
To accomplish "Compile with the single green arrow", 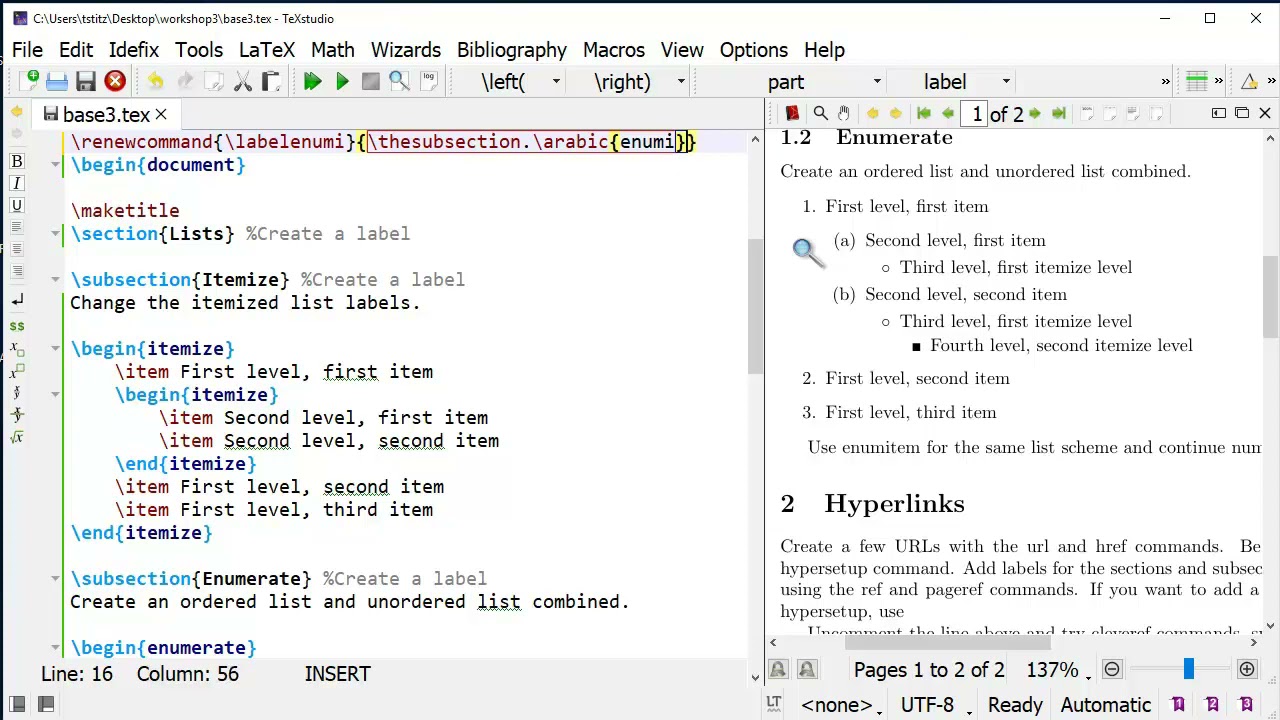I will (342, 82).
